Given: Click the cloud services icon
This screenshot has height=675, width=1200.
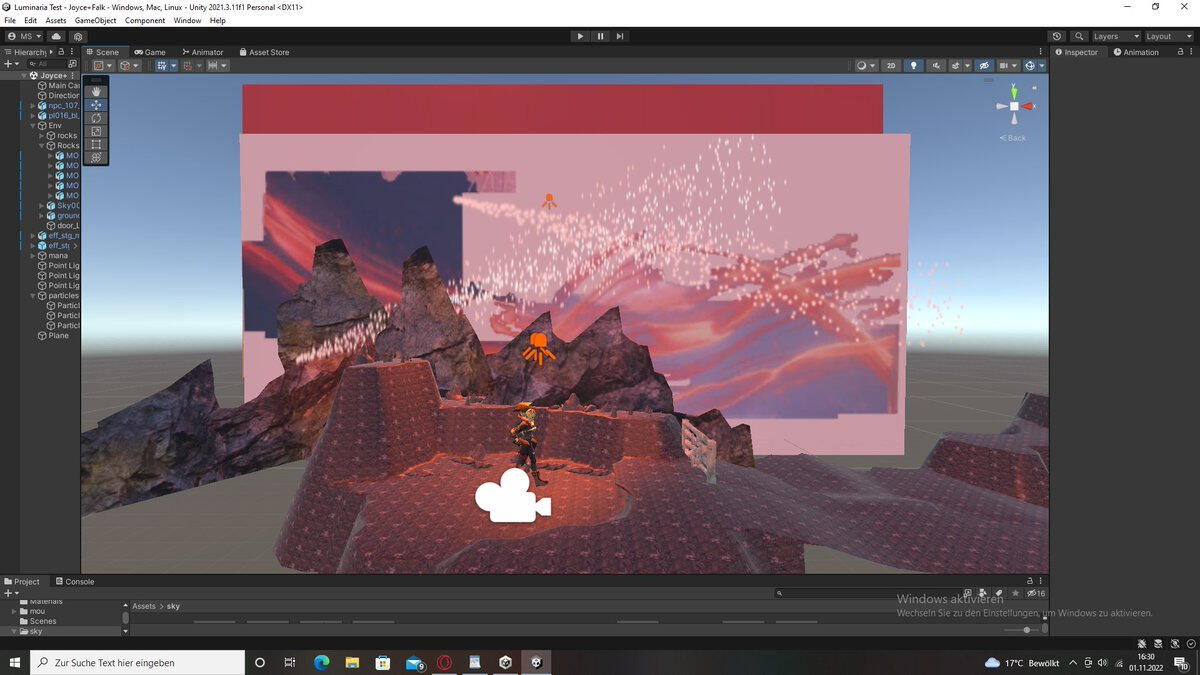Looking at the screenshot, I should pyautogui.click(x=56, y=36).
